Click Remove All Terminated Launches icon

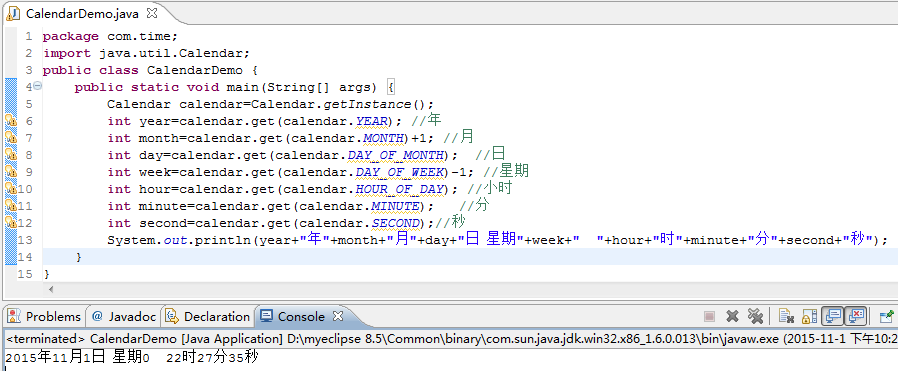pos(755,316)
